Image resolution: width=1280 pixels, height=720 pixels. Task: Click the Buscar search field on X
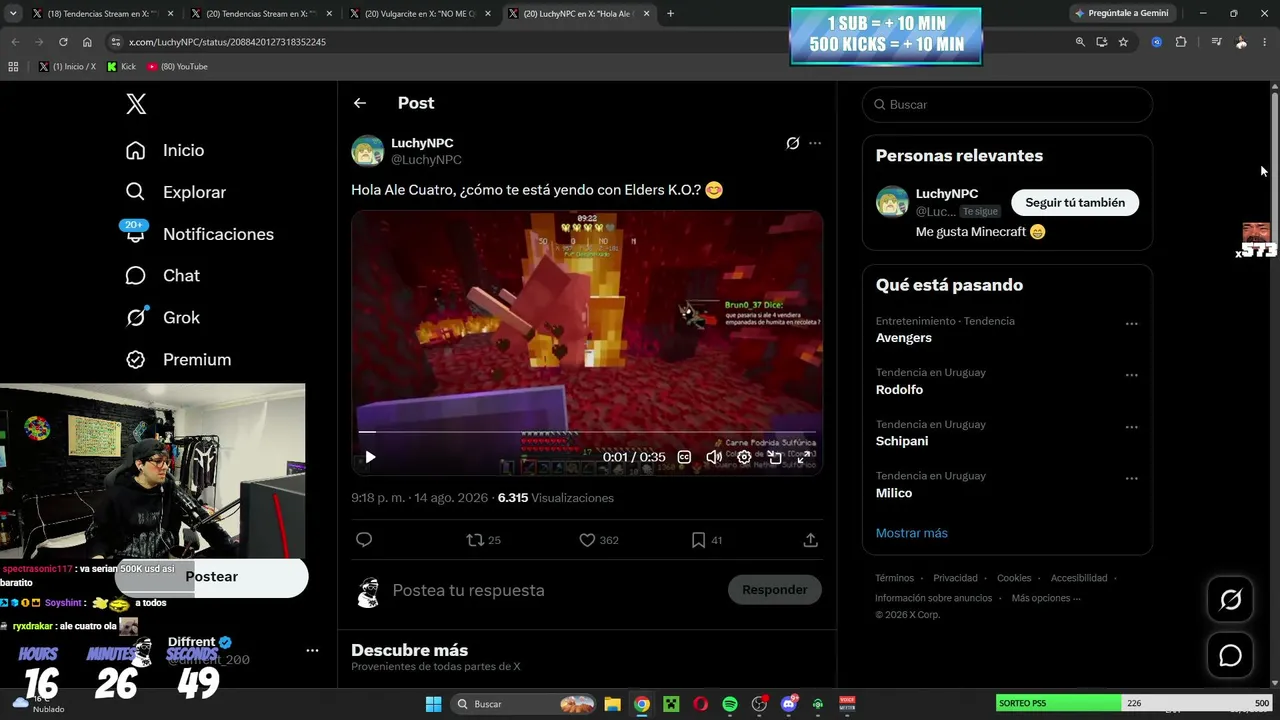click(x=1007, y=104)
